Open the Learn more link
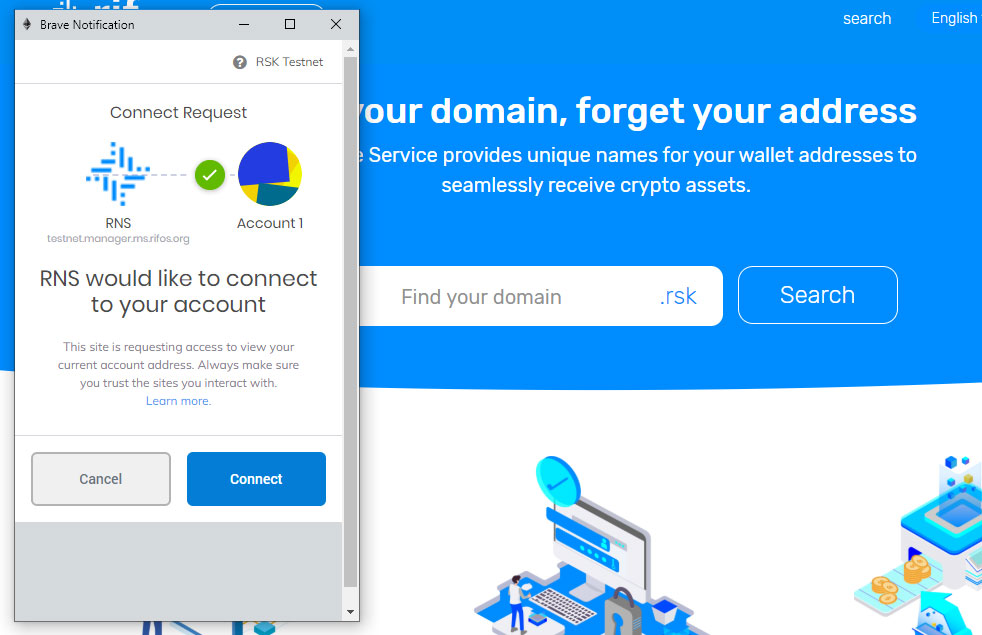The height and width of the screenshot is (635, 982). (x=178, y=401)
